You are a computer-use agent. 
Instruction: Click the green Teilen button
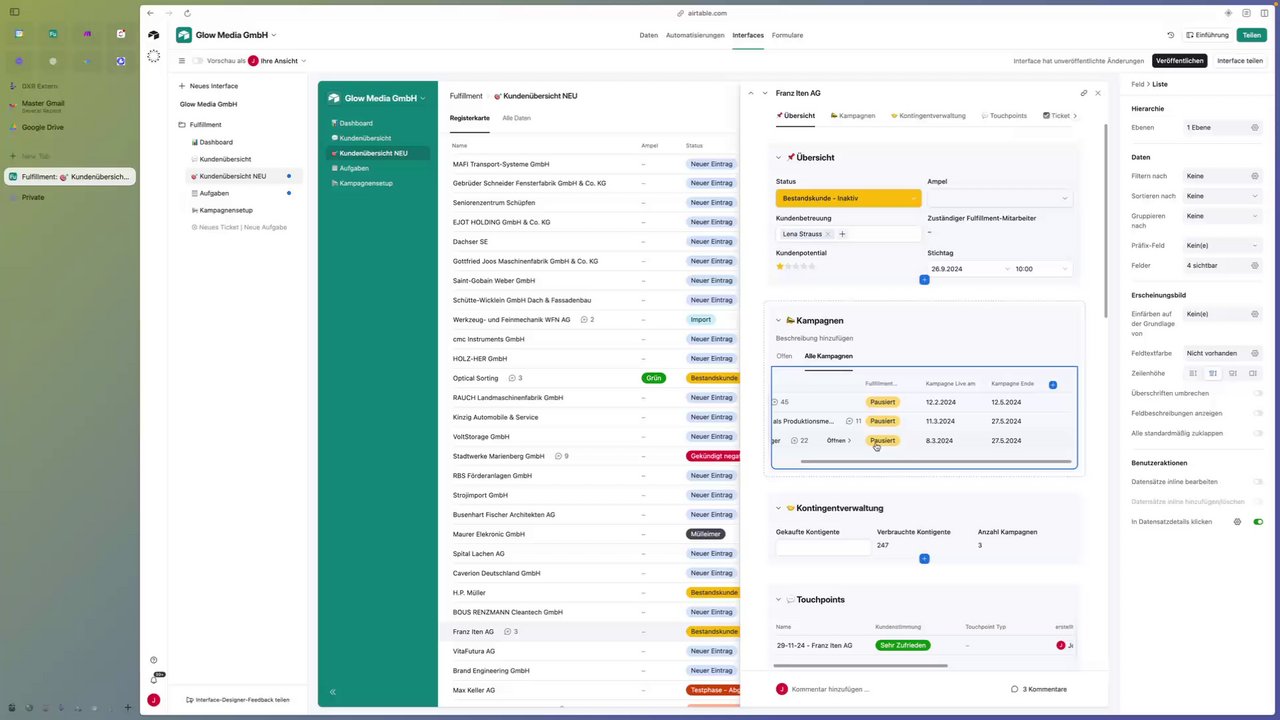tap(1251, 35)
